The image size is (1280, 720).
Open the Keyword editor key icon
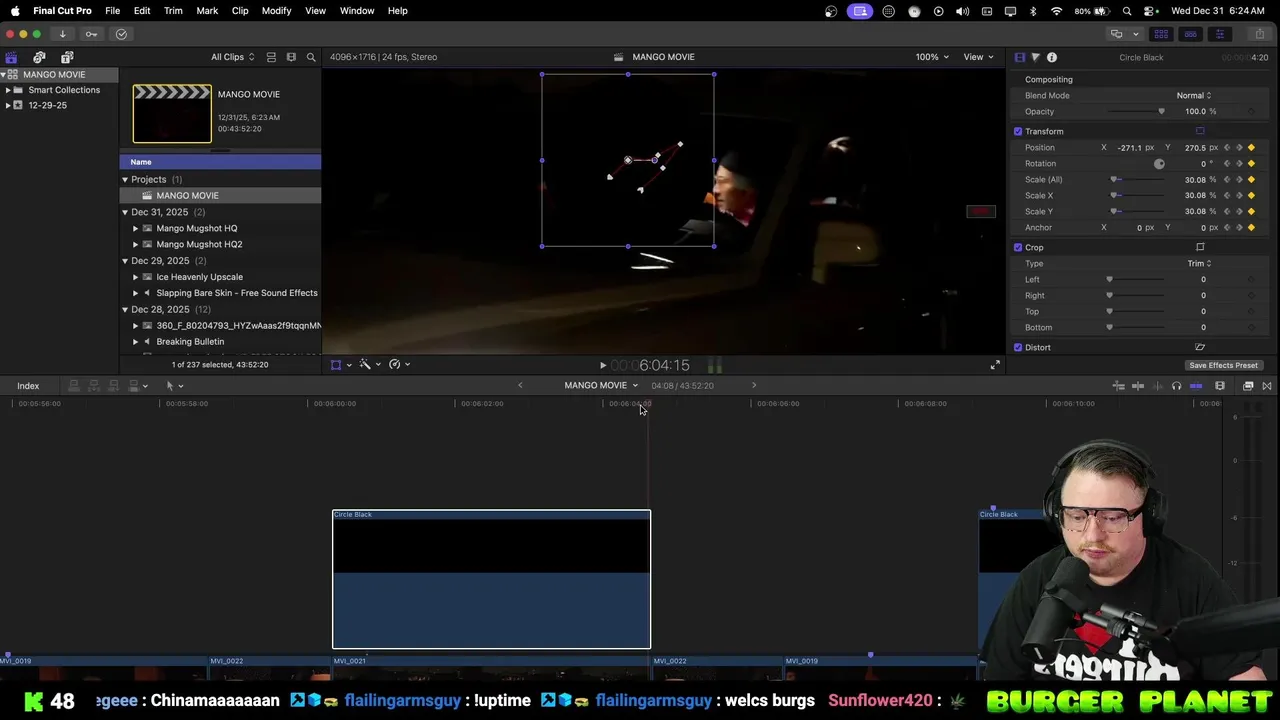point(91,34)
